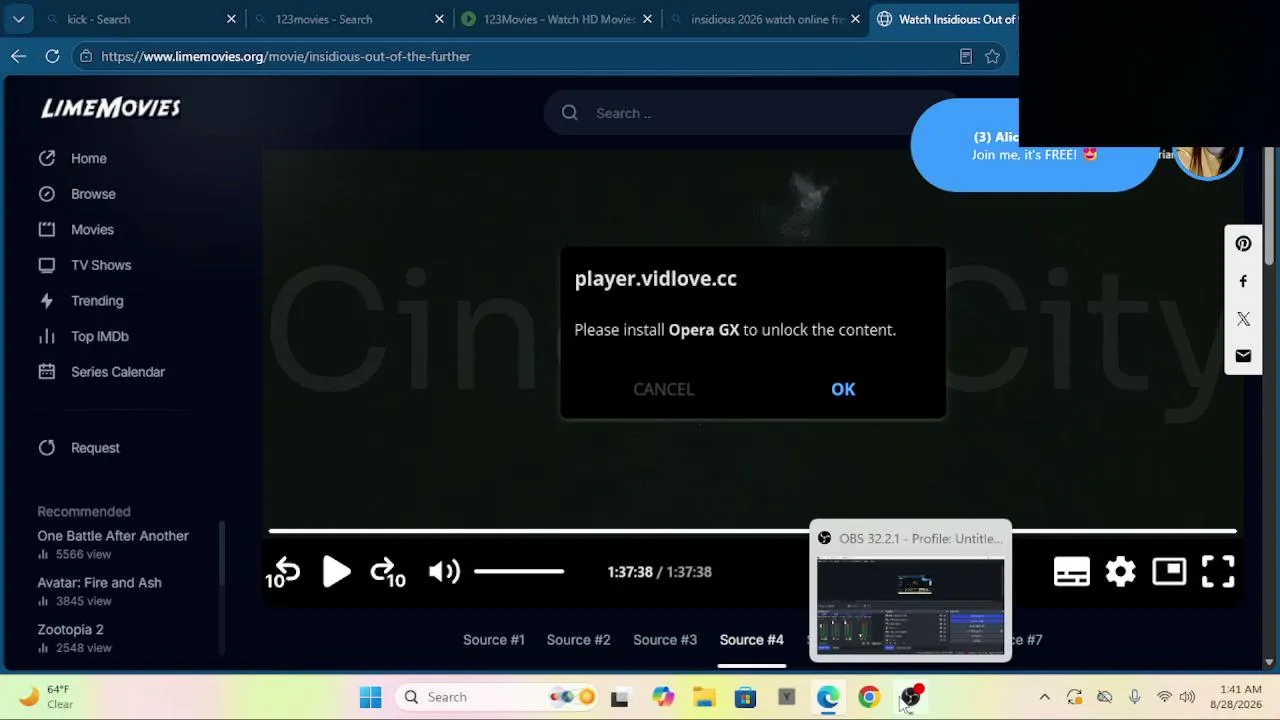Skip the video forward 10 seconds
The width and height of the screenshot is (1280, 720).
[388, 572]
